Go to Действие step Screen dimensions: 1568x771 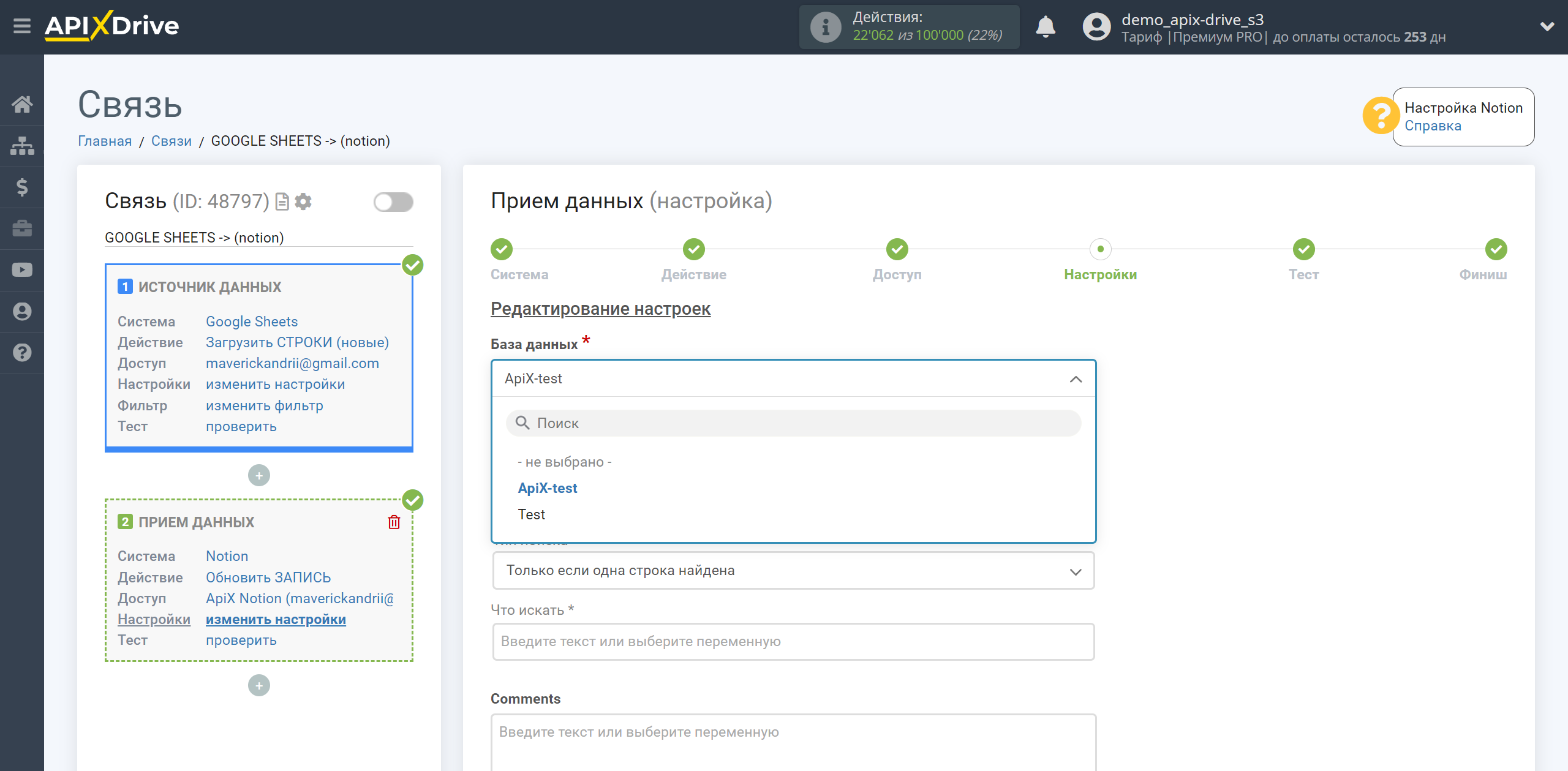coord(693,249)
